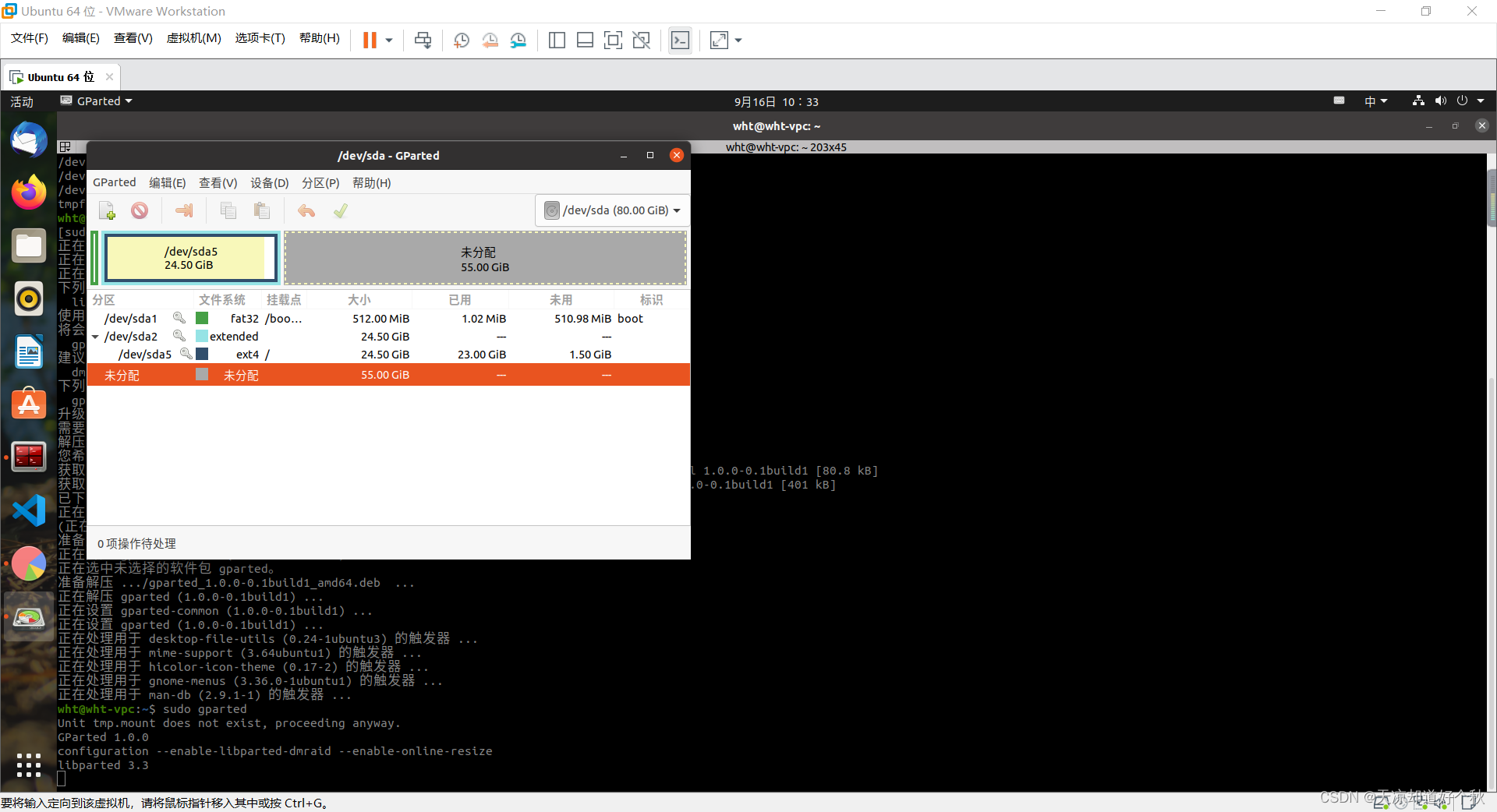Open Rhythmbox from the Ubuntu dock
The image size is (1497, 812).
29,298
